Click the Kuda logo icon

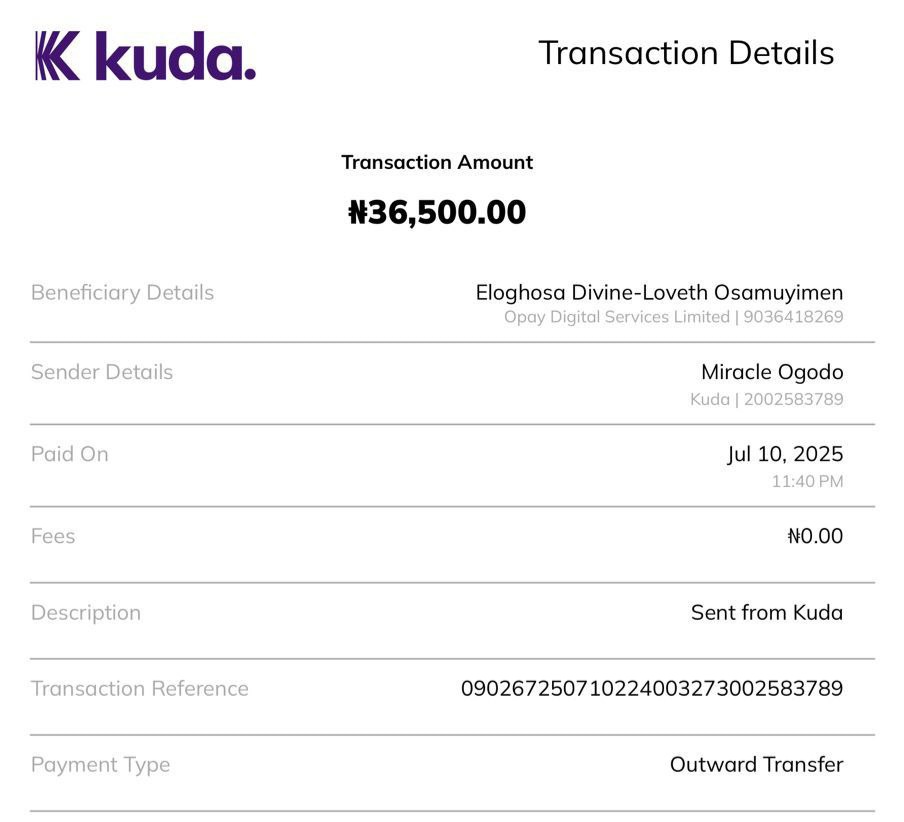(x=57, y=55)
